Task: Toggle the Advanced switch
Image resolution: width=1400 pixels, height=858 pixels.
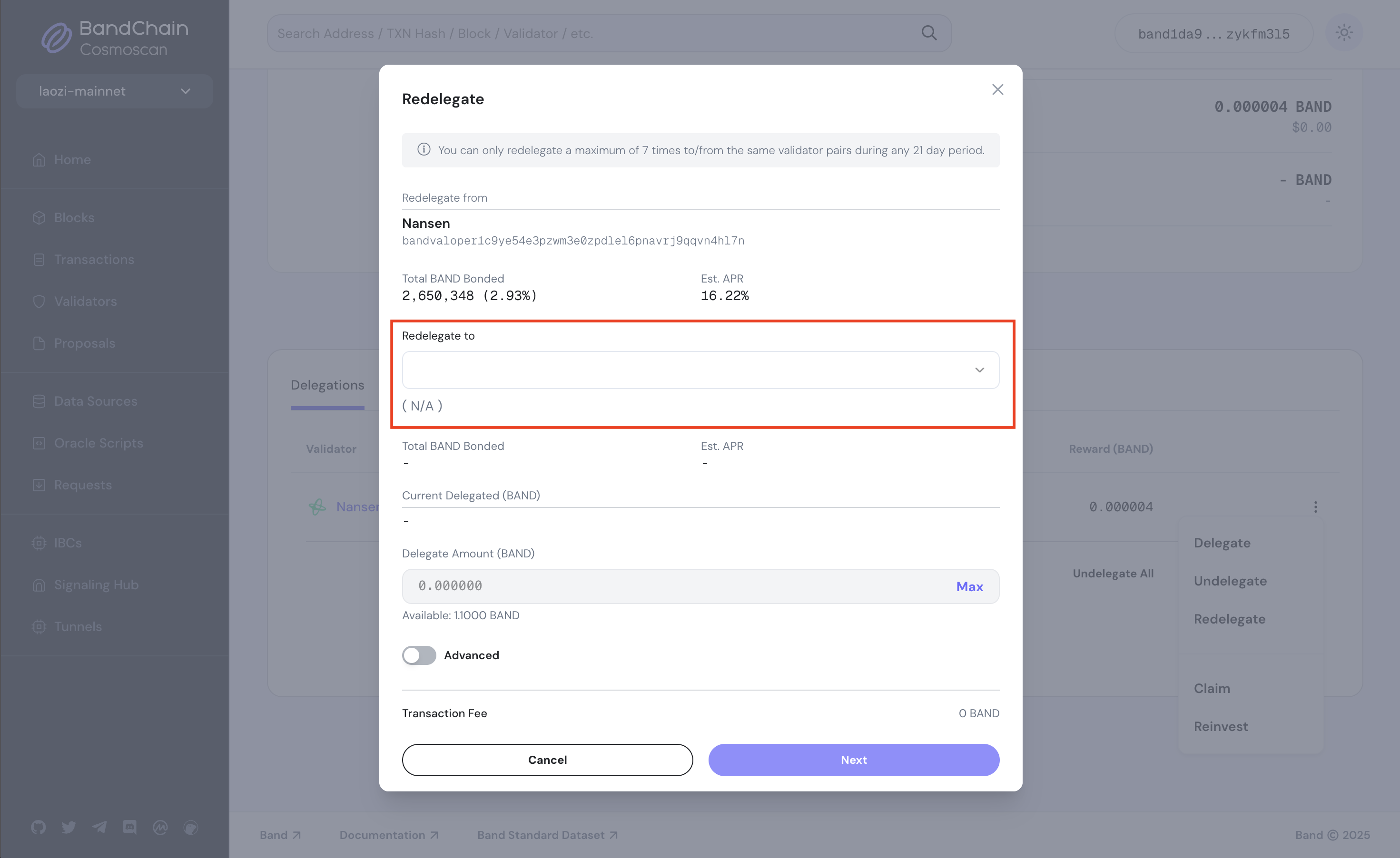Action: 419,655
